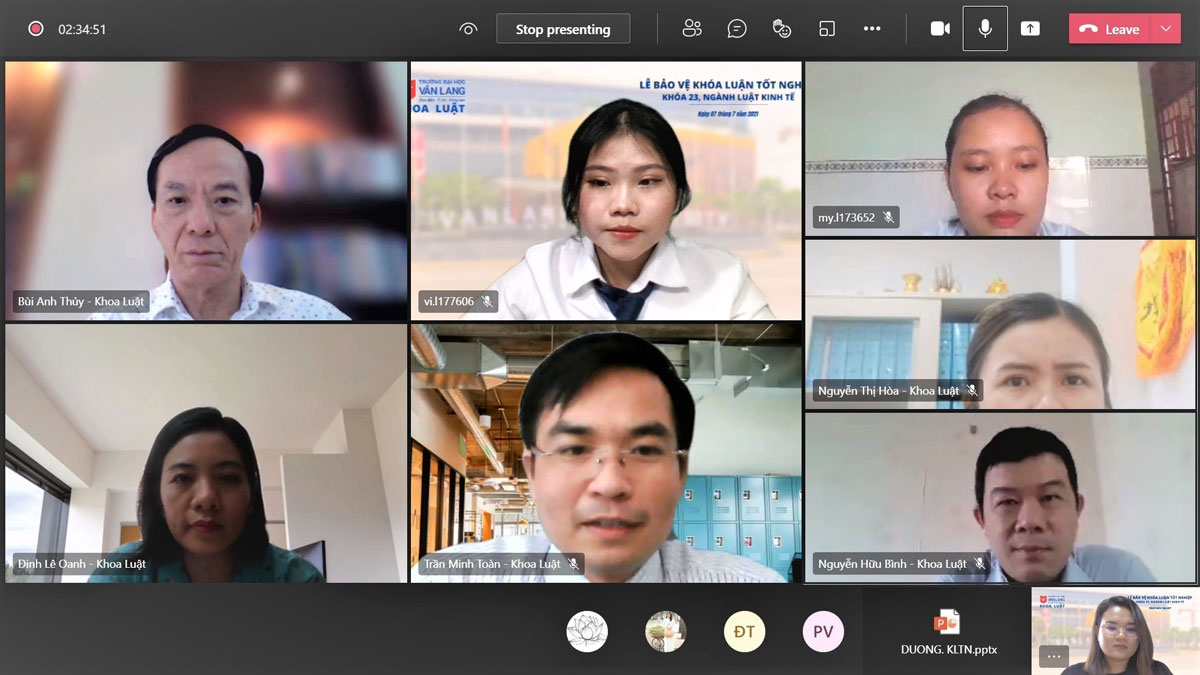Select Bùi Anh Thủy's video tile
1200x675 pixels.
pyautogui.click(x=206, y=191)
